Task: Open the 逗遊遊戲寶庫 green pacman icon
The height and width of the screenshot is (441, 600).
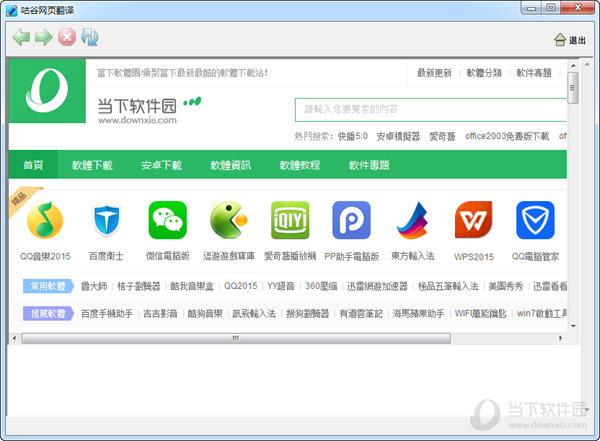Action: [x=229, y=220]
